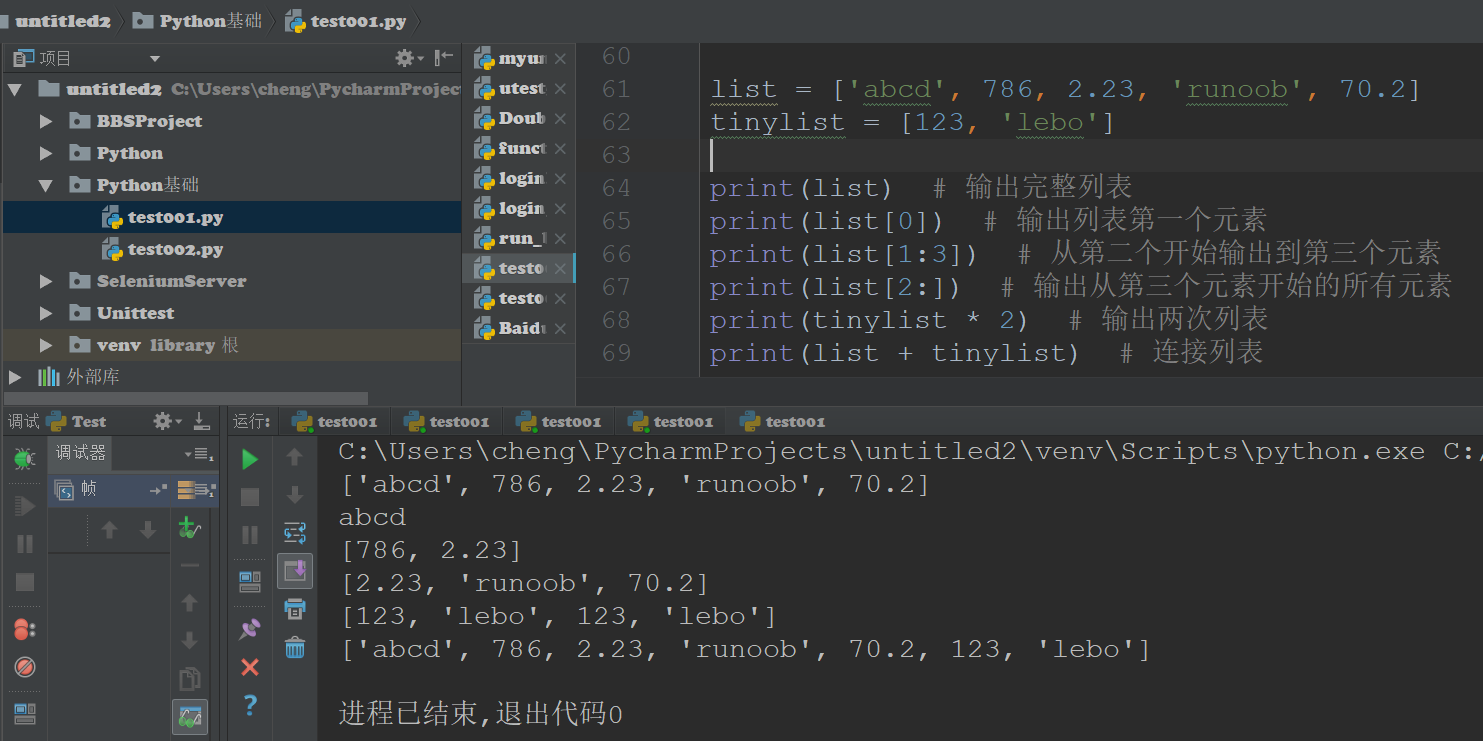Select the 调试器 debugger tab
The image size is (1483, 741).
pos(80,453)
